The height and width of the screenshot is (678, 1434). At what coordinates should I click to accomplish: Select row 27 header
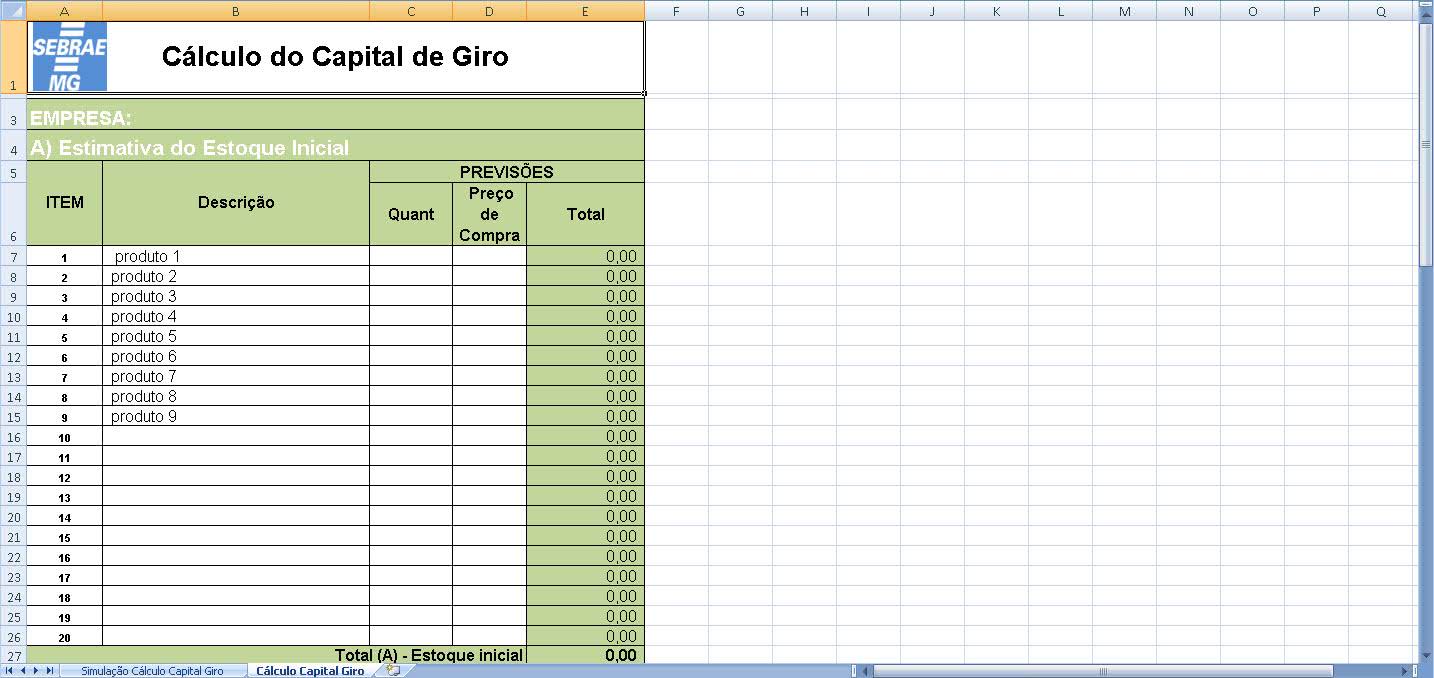pos(13,656)
